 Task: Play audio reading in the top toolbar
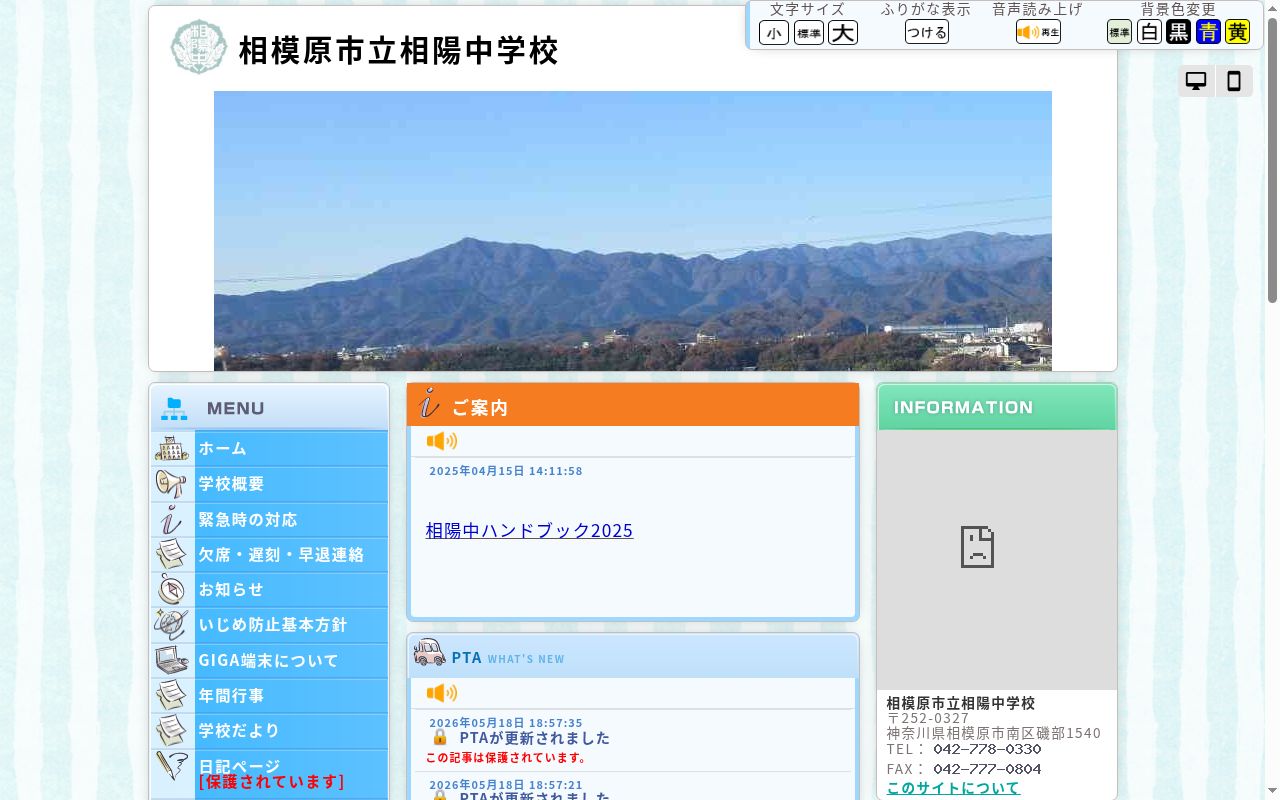coord(1038,32)
